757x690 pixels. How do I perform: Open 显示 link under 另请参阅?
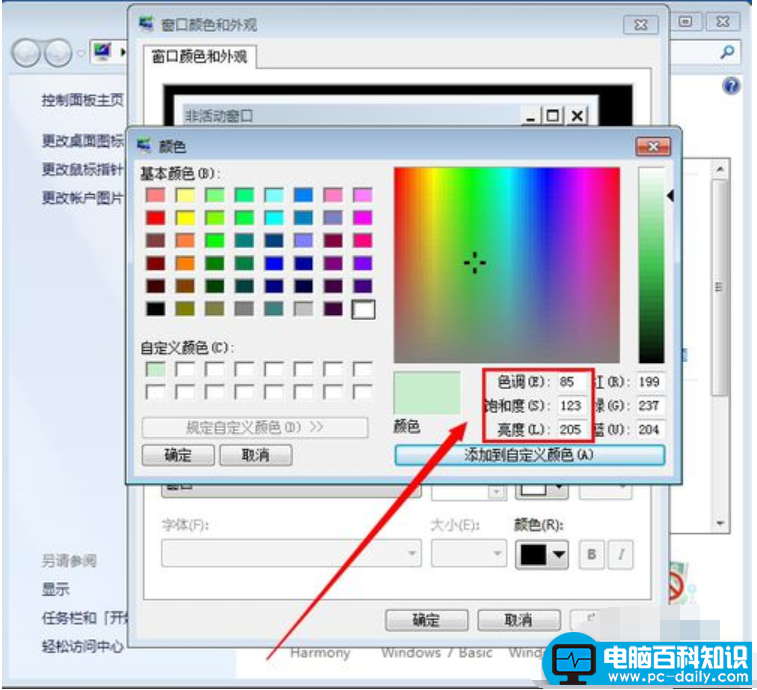56,590
